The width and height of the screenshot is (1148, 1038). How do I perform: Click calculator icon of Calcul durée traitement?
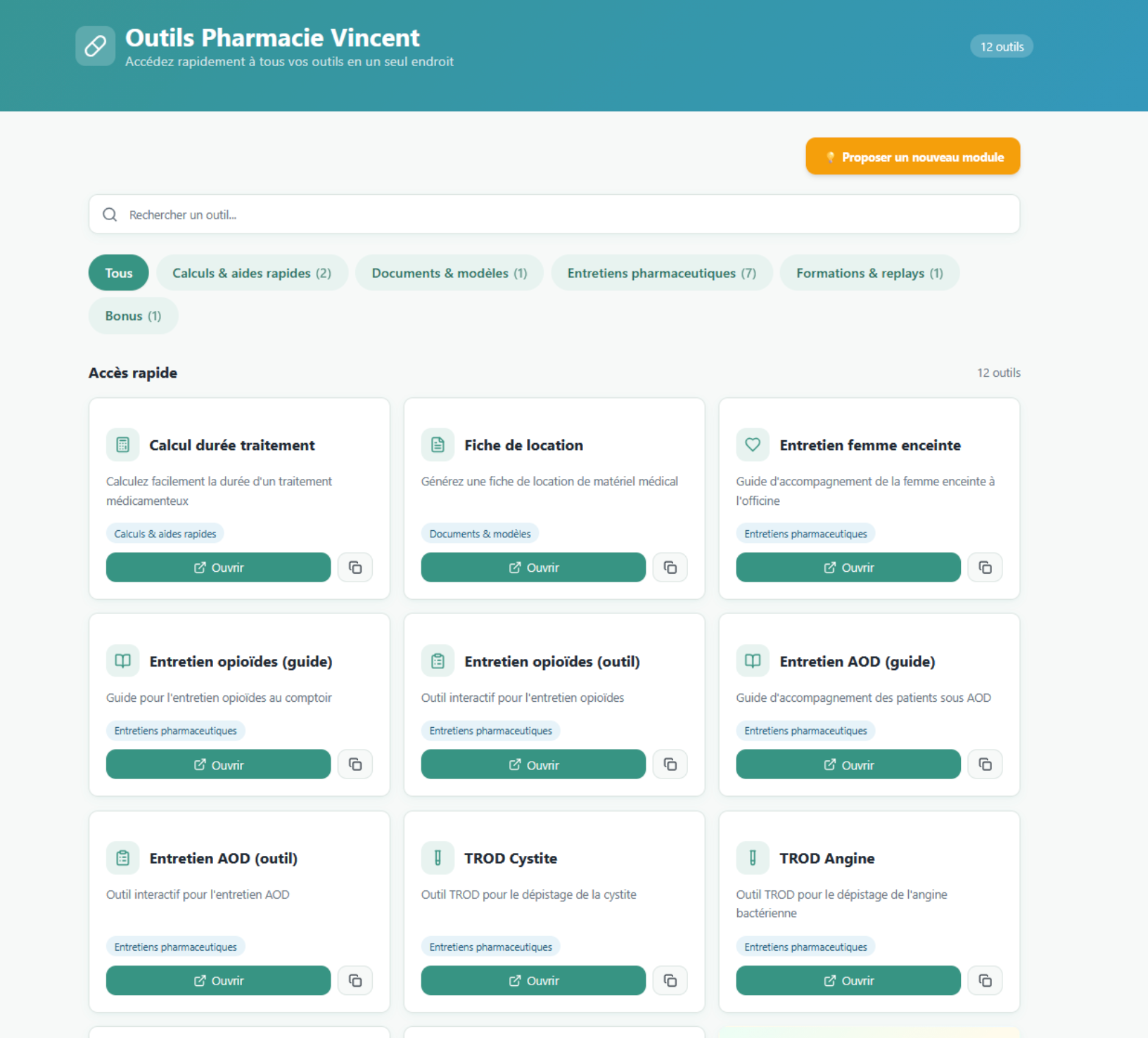(123, 444)
